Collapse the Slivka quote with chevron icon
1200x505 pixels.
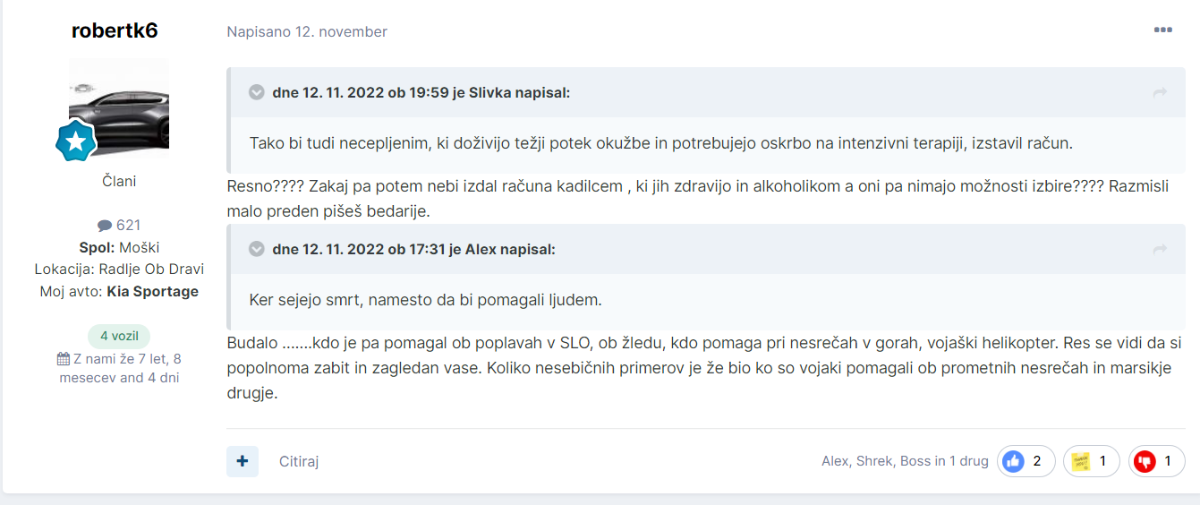(256, 93)
